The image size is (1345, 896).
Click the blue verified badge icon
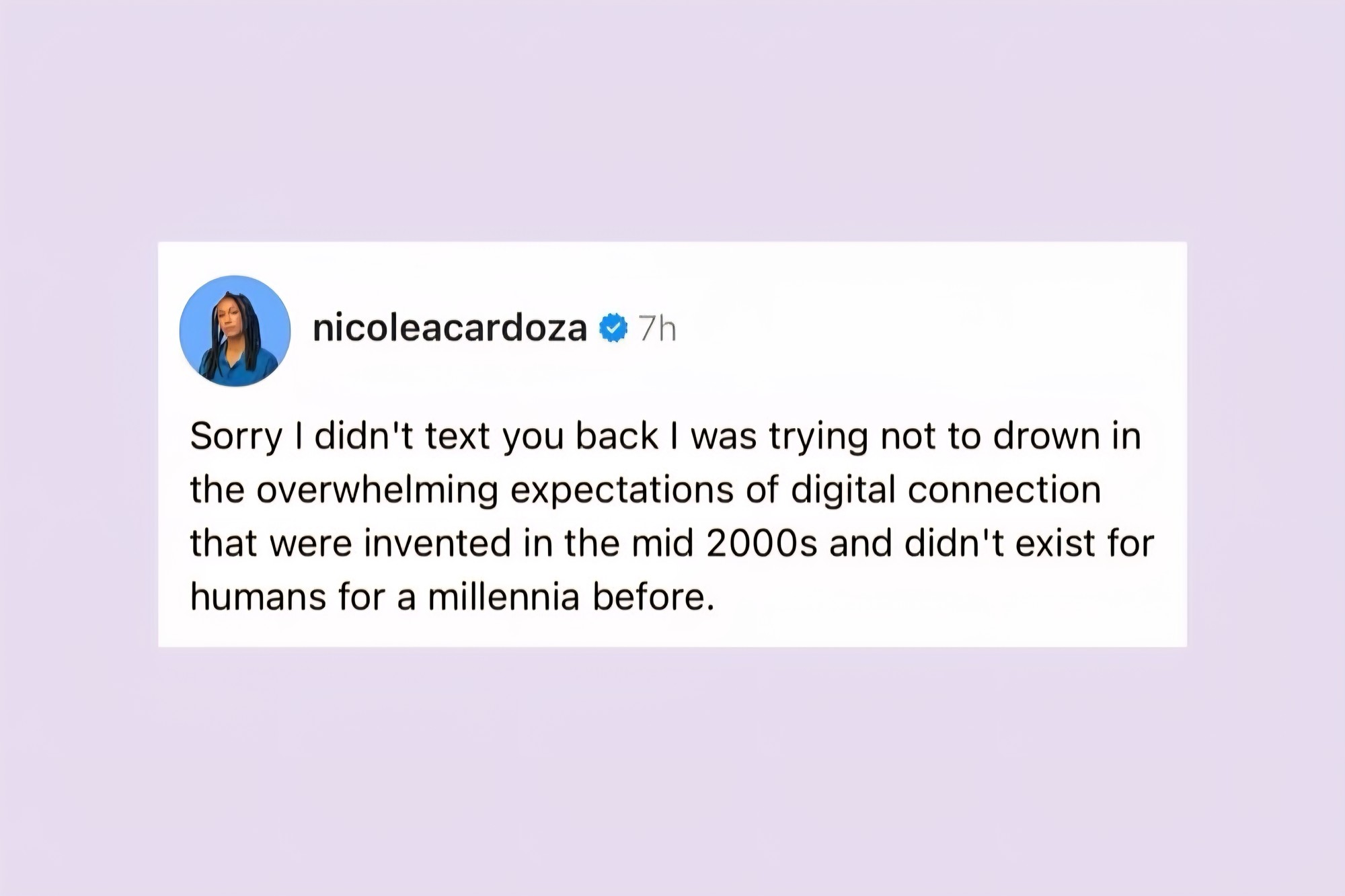point(613,329)
